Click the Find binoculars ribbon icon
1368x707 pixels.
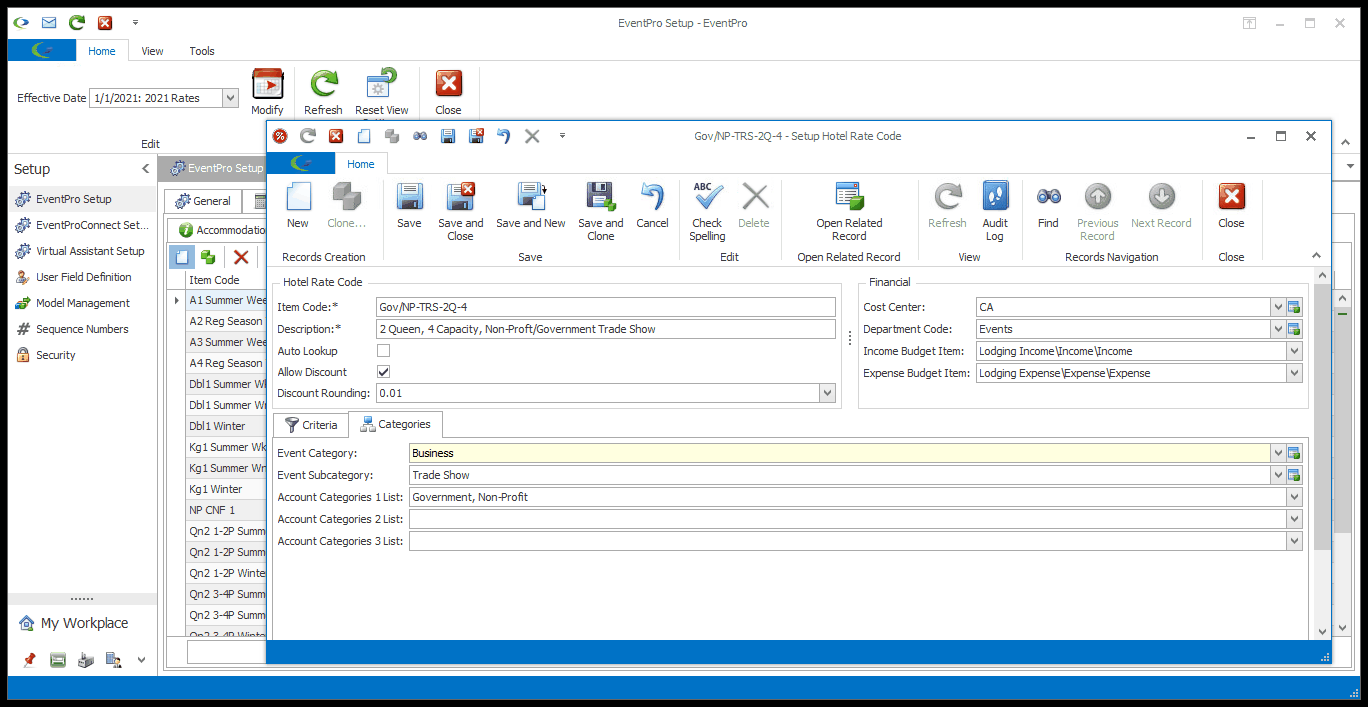[x=1048, y=196]
